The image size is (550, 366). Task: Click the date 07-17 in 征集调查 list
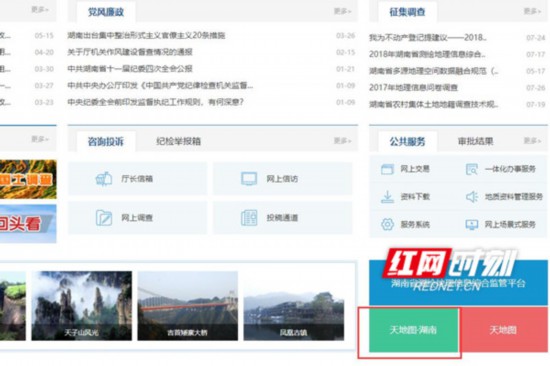click(536, 54)
